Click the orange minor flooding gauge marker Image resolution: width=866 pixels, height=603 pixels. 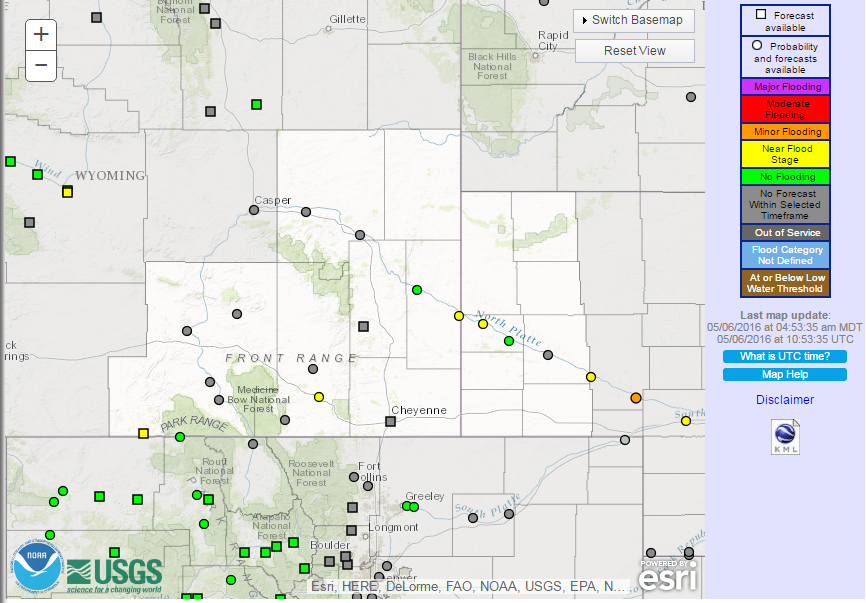[636, 398]
